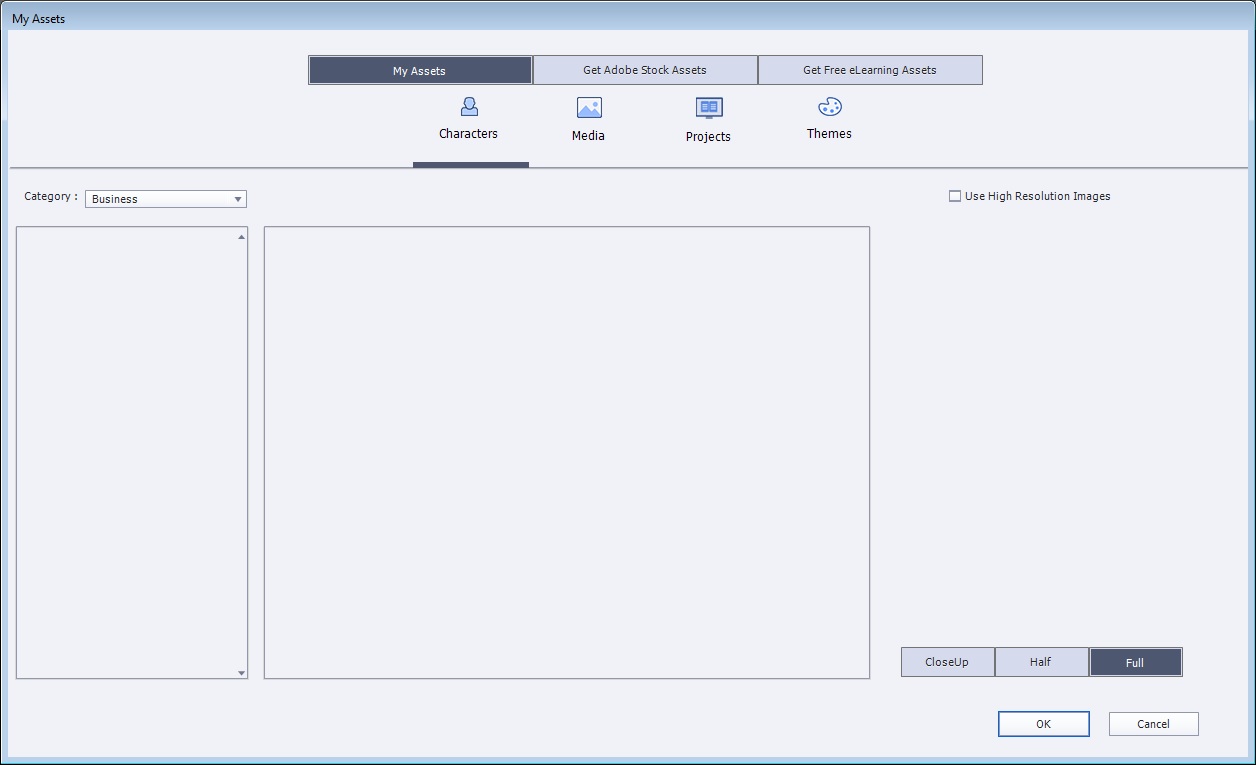This screenshot has width=1256, height=765.
Task: Enable Use High Resolution Images checkbox
Action: point(955,196)
